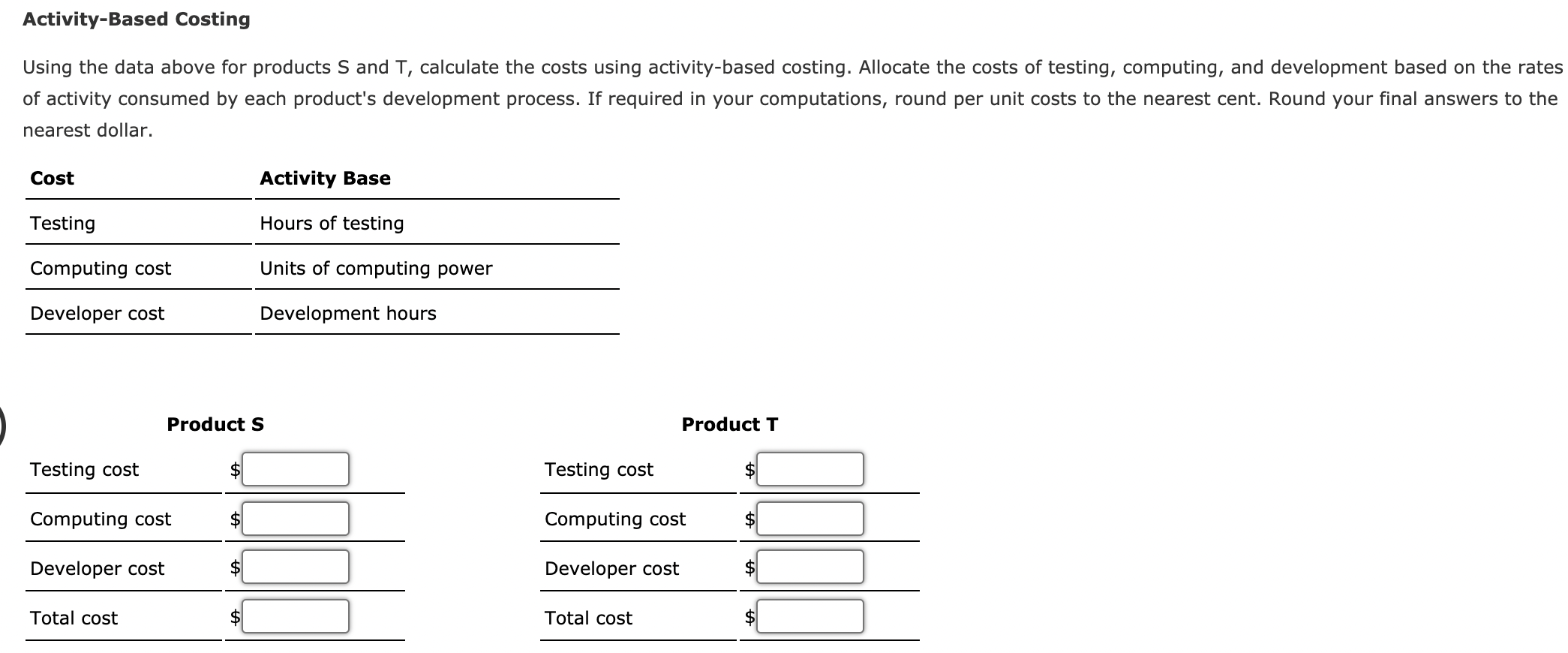Click the Cost table header
The height and width of the screenshot is (653, 1568).
(x=51, y=178)
